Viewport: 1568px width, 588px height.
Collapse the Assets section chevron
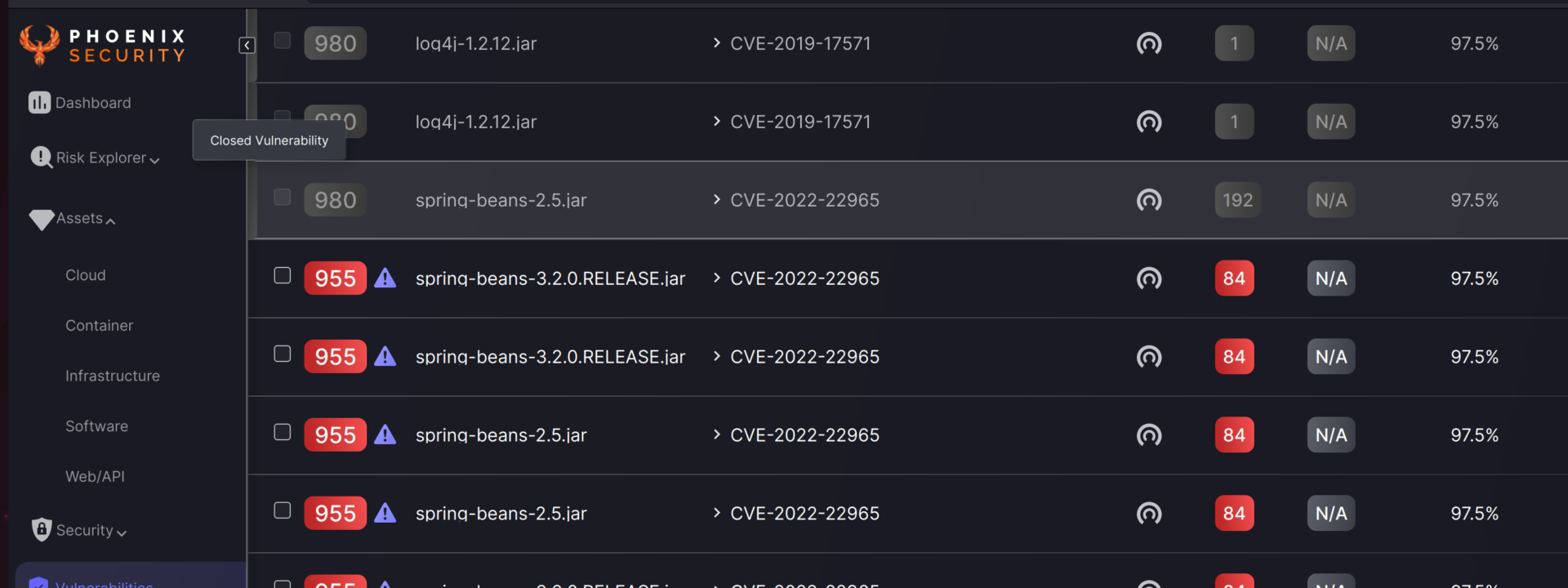click(110, 221)
